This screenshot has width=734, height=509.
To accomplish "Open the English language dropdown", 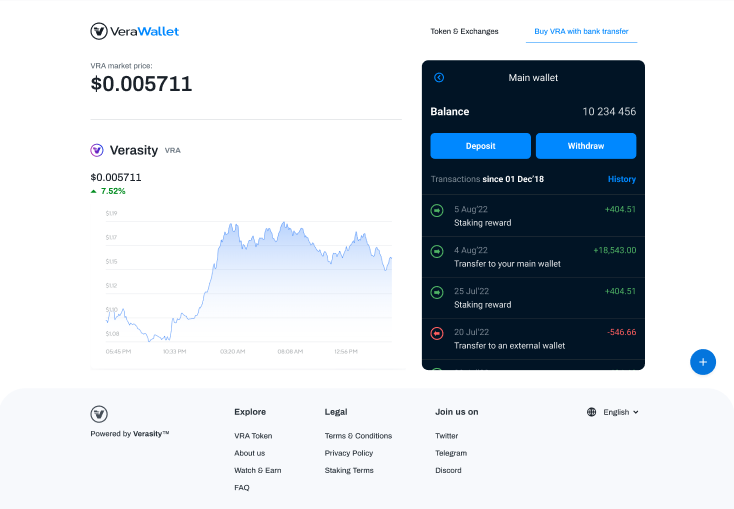I will pos(620,412).
